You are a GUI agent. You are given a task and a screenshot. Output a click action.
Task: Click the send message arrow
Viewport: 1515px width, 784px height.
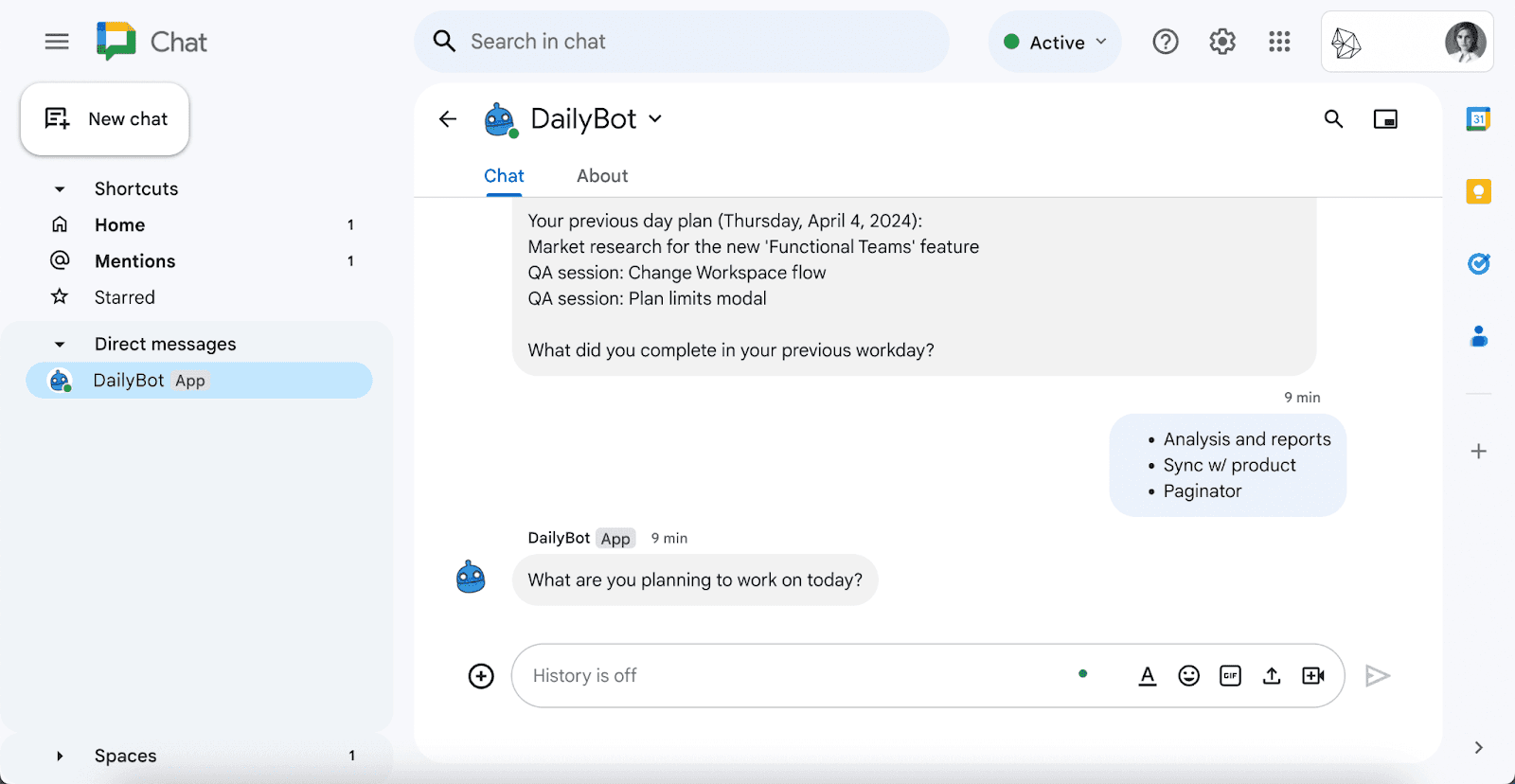pos(1378,676)
